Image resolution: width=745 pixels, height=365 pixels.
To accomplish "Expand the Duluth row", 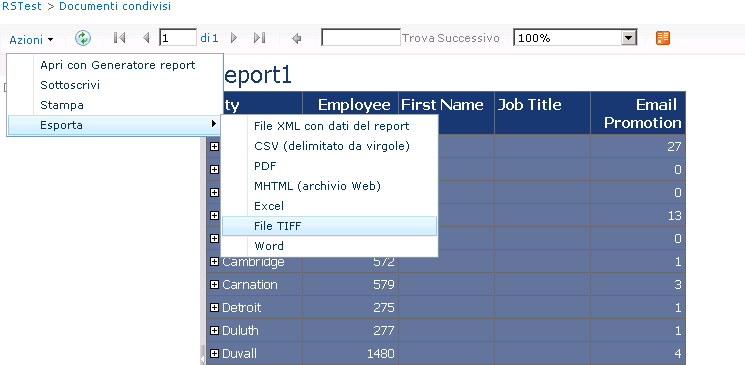I will click(214, 330).
